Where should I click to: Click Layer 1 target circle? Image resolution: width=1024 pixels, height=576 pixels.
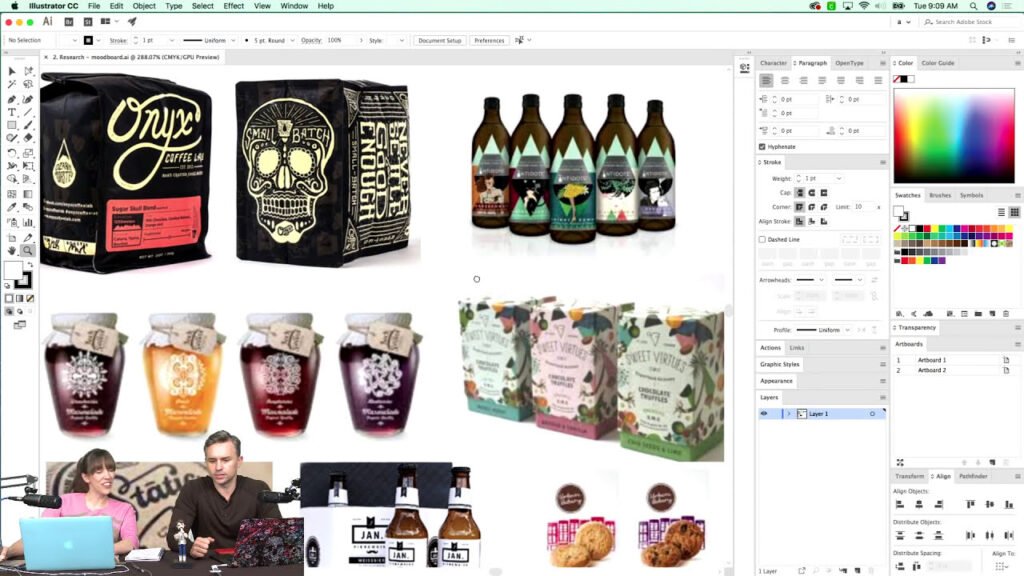click(x=872, y=413)
